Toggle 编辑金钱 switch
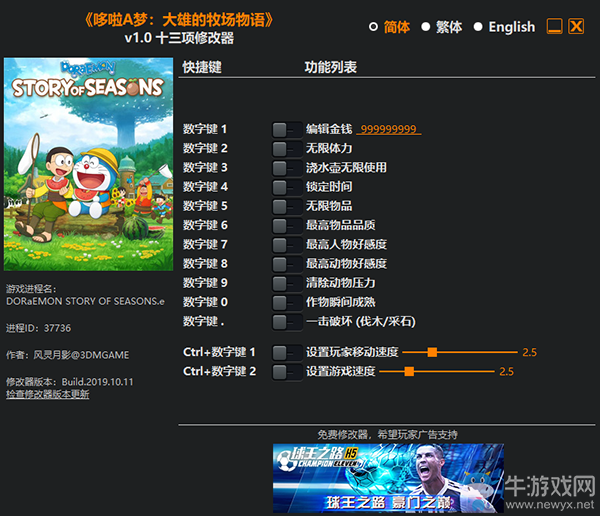Viewport: 600px width, 516px height. click(x=287, y=130)
